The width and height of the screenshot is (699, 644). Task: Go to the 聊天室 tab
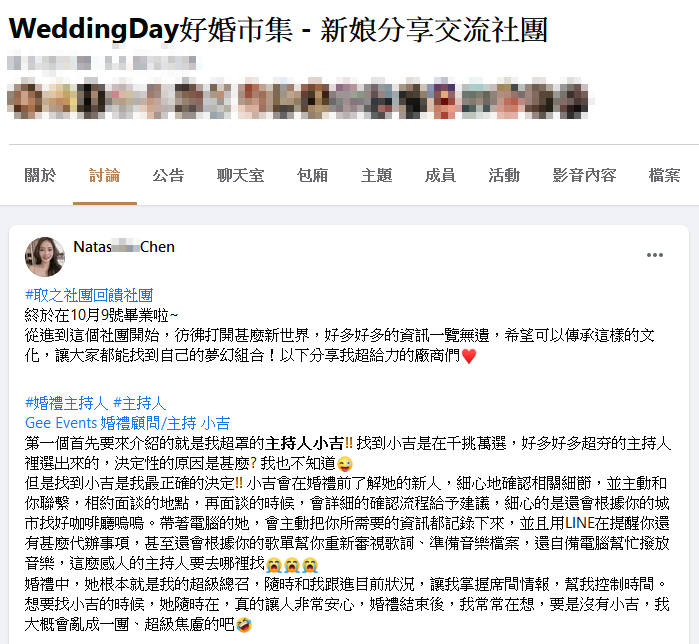click(240, 175)
